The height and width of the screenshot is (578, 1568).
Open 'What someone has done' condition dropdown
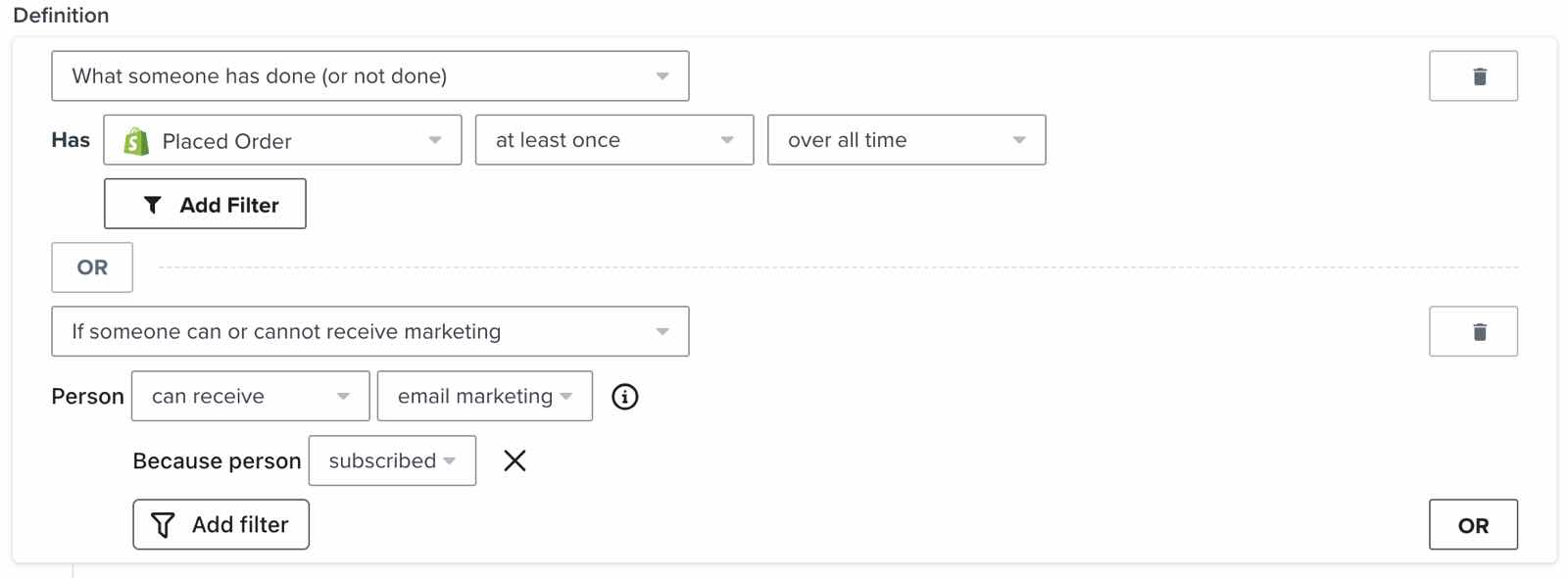click(x=370, y=76)
